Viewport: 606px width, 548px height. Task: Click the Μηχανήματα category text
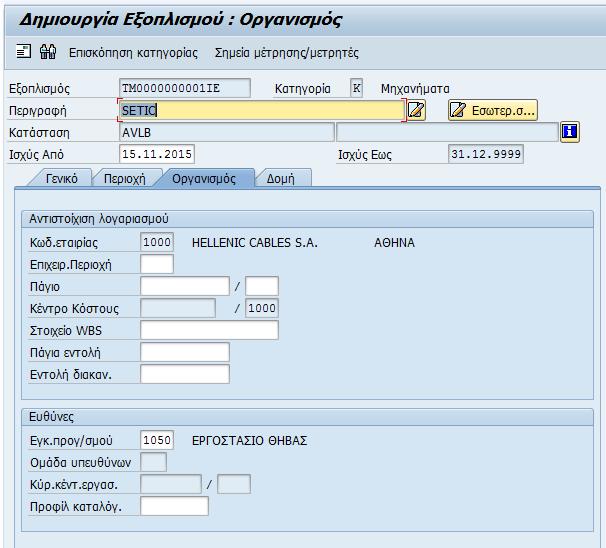coord(415,89)
